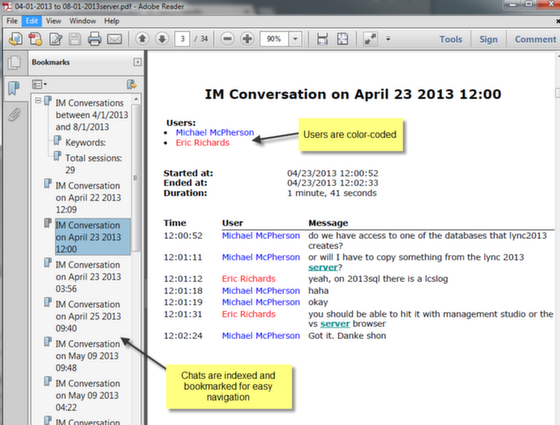560x425 pixels.
Task: Click Eric Richards in Users list
Action: pyautogui.click(x=202, y=143)
